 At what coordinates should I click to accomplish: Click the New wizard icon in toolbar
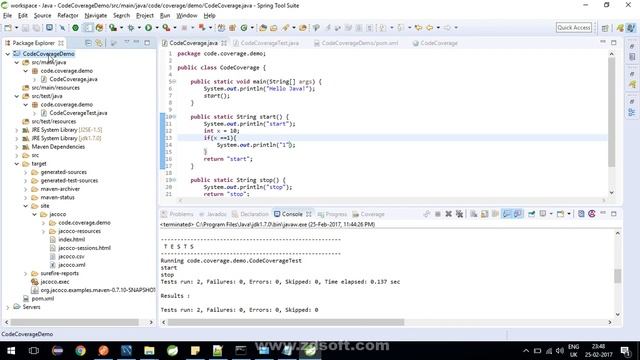pyautogui.click(x=8, y=28)
